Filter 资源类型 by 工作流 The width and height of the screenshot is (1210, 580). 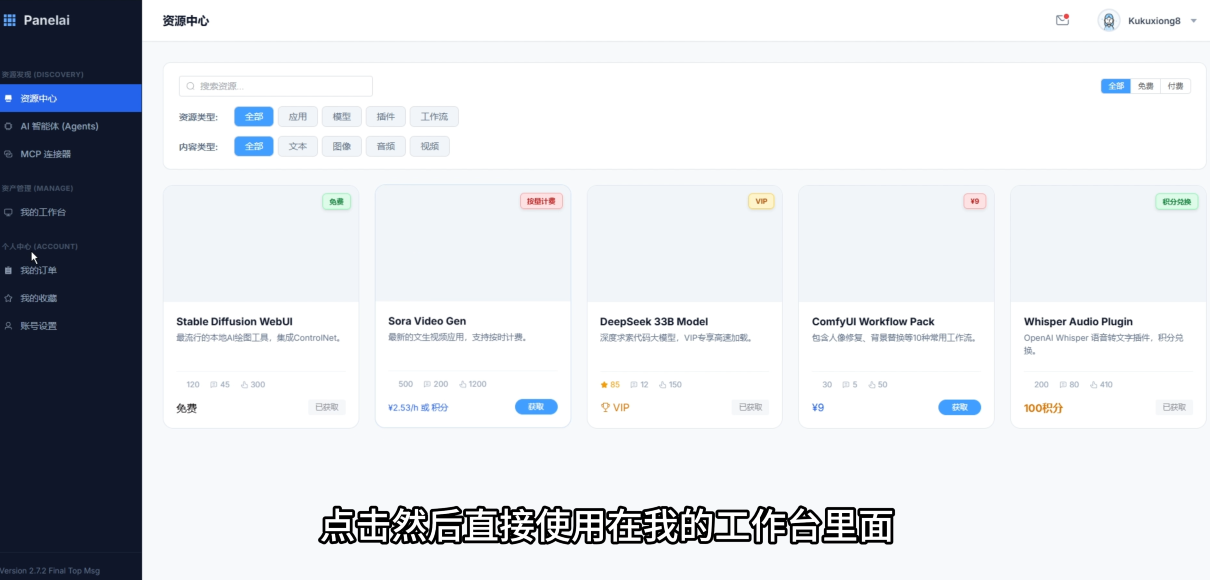(x=434, y=117)
